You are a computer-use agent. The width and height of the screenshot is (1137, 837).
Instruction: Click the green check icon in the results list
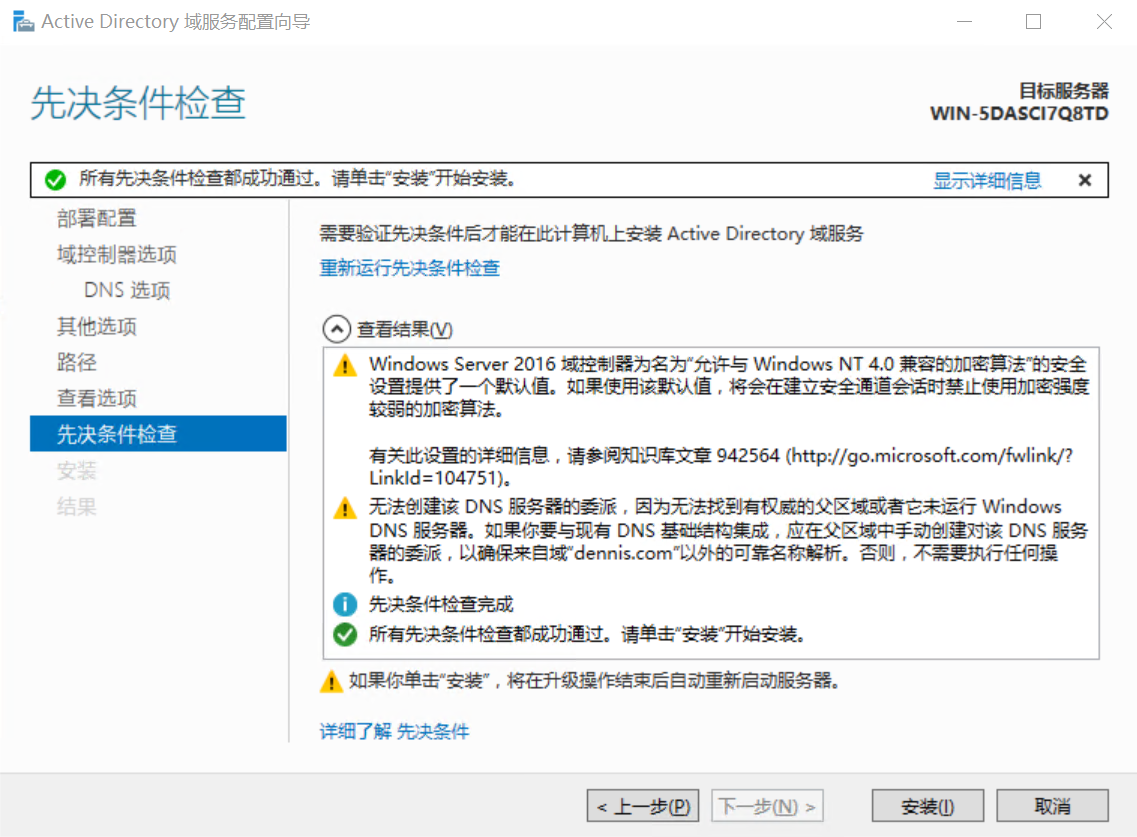345,634
